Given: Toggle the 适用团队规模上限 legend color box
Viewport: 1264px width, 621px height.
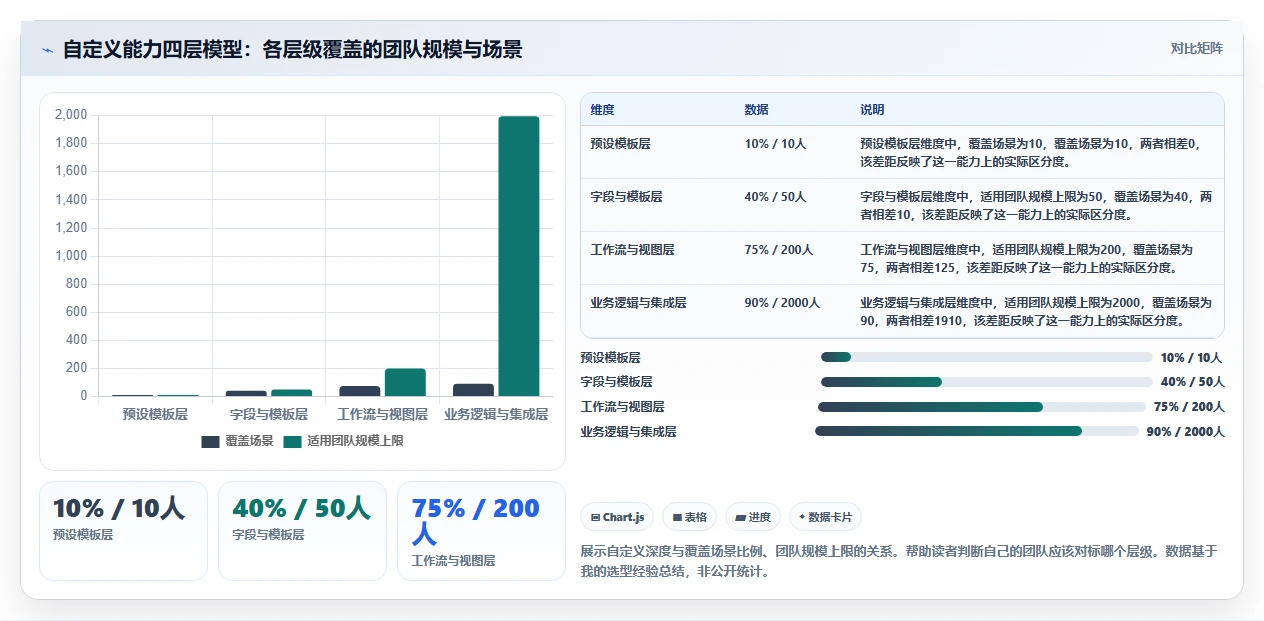Looking at the screenshot, I should (293, 441).
